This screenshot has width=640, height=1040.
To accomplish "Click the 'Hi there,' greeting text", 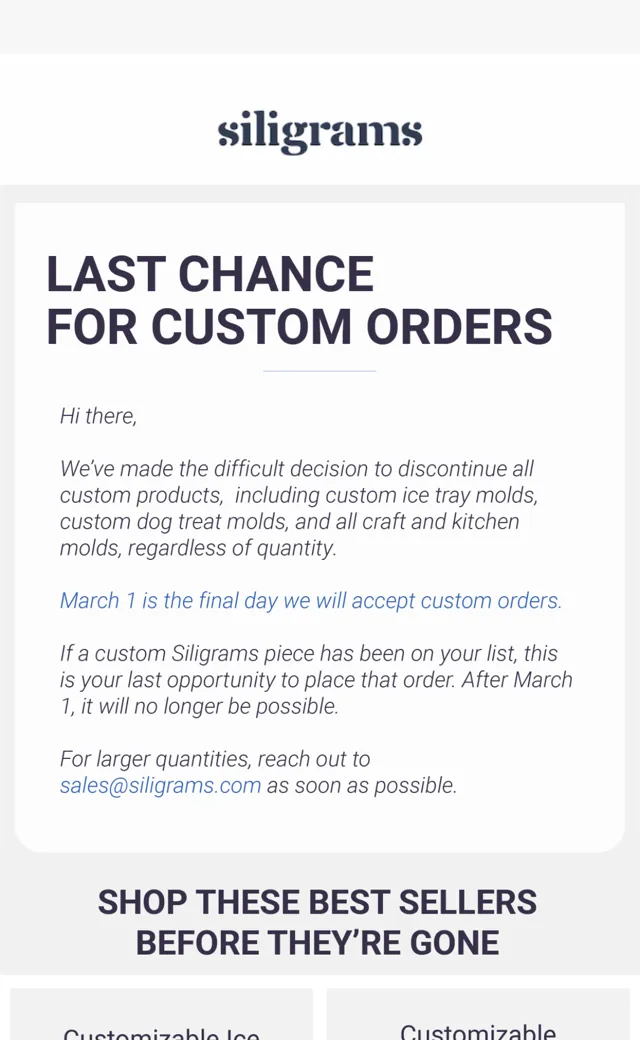I will [x=98, y=416].
